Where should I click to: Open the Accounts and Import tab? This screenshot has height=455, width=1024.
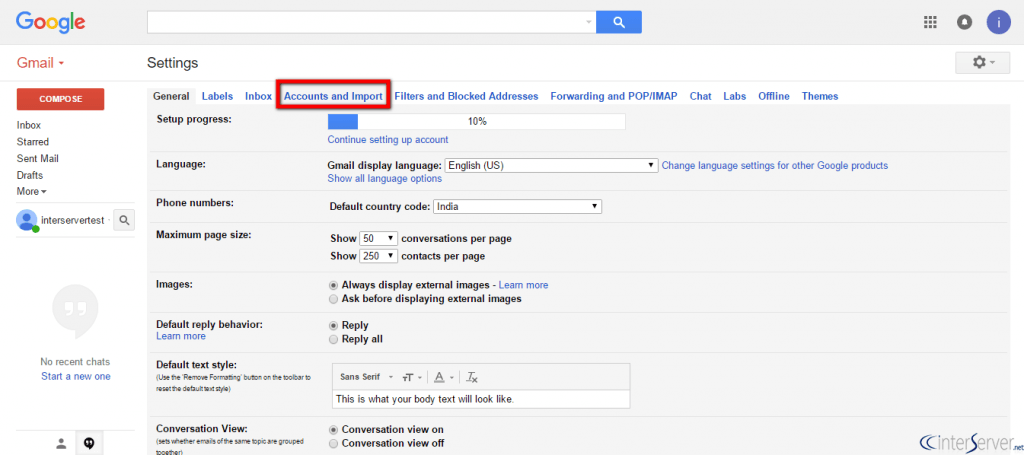pos(333,96)
